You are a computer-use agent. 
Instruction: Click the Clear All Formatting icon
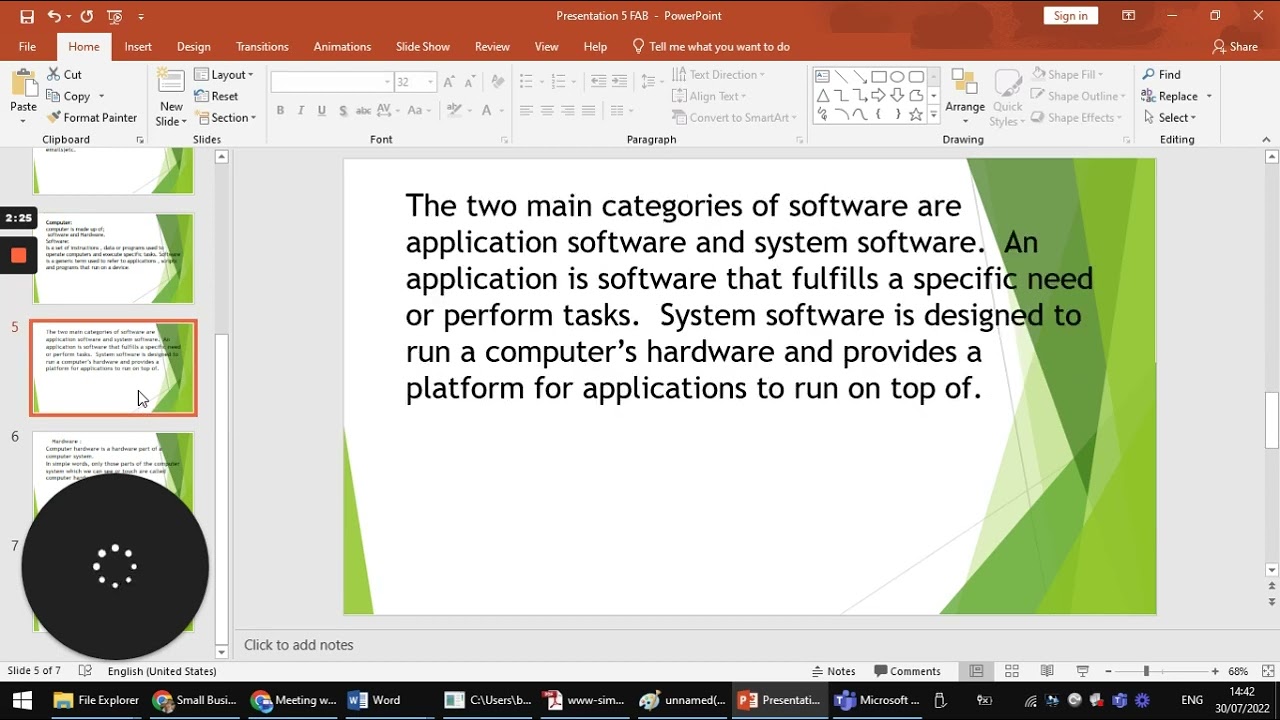[x=497, y=82]
